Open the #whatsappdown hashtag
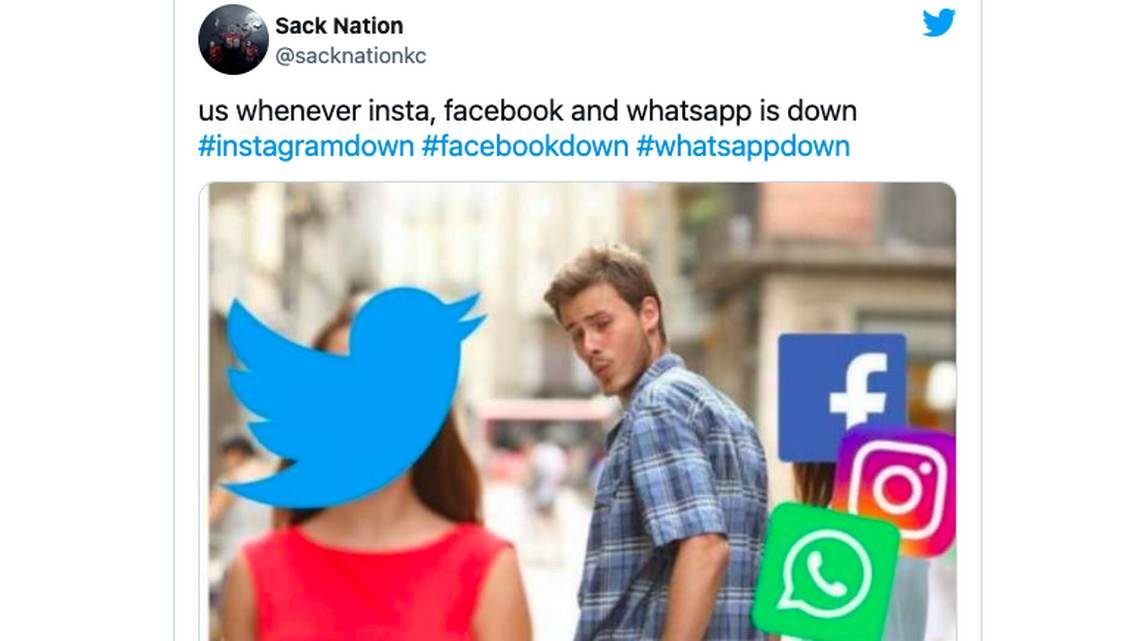 tap(743, 146)
